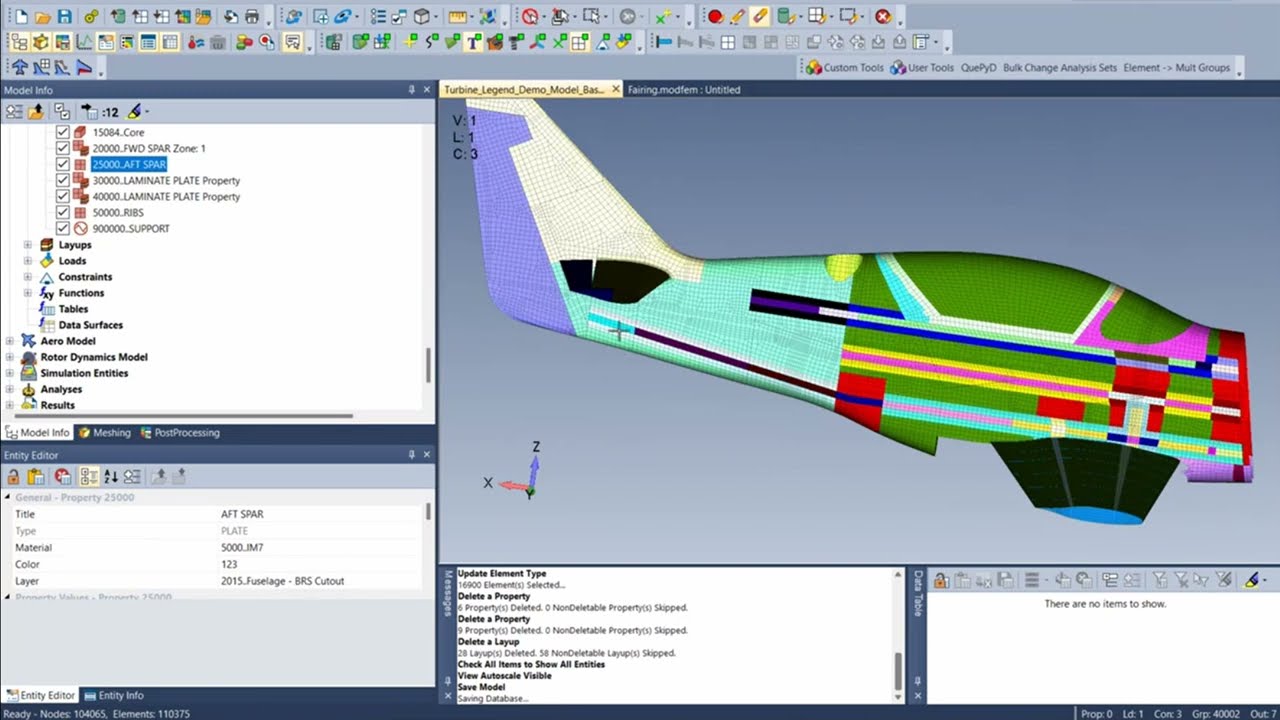Click the measure ruler tool icon
The image size is (1280, 720).
[457, 17]
